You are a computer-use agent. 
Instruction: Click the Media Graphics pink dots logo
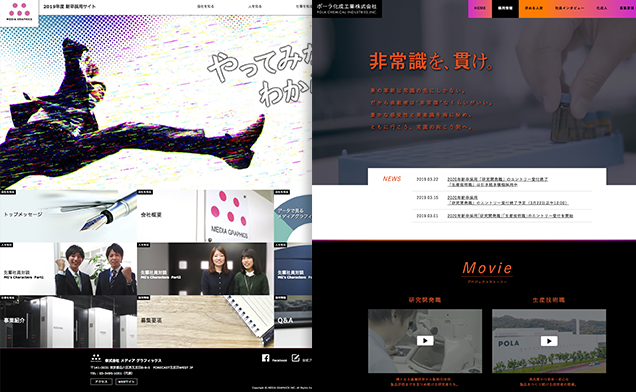[x=19, y=13]
